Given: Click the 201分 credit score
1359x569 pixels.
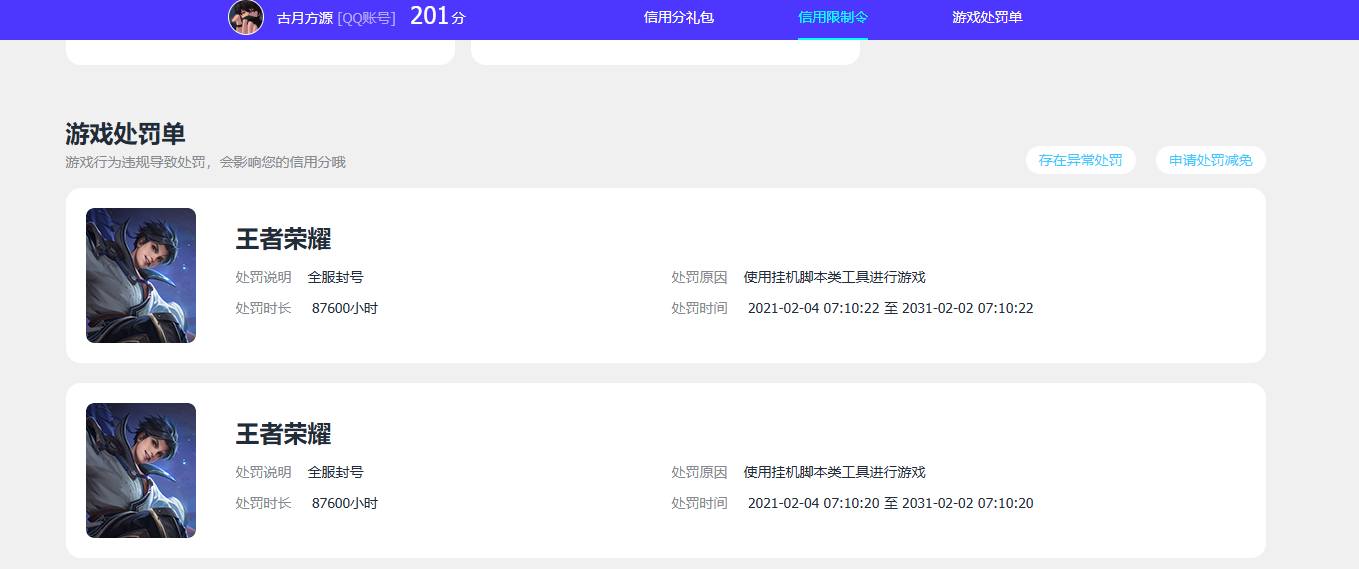Looking at the screenshot, I should click(x=438, y=16).
